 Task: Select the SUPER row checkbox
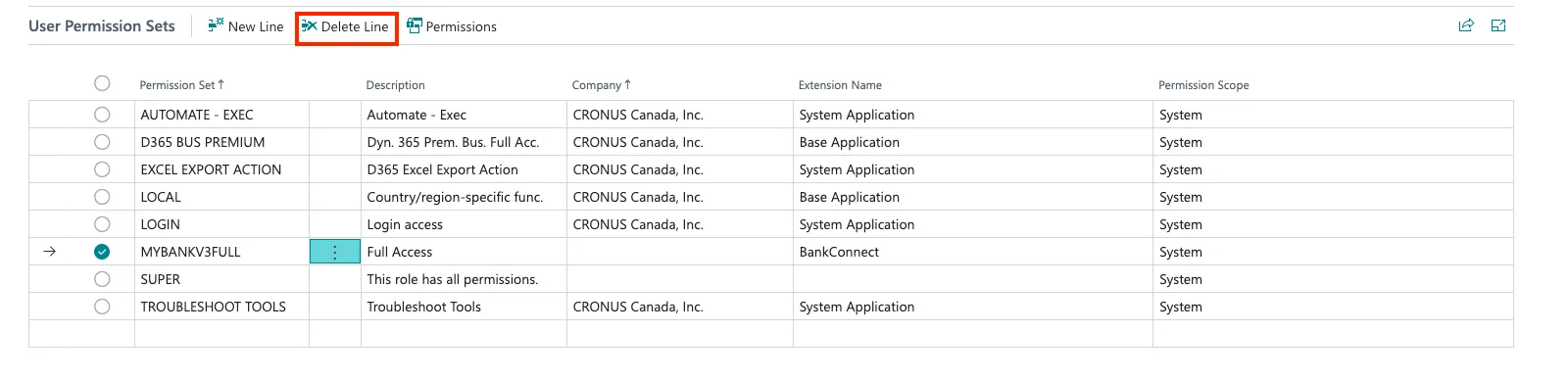pos(102,279)
